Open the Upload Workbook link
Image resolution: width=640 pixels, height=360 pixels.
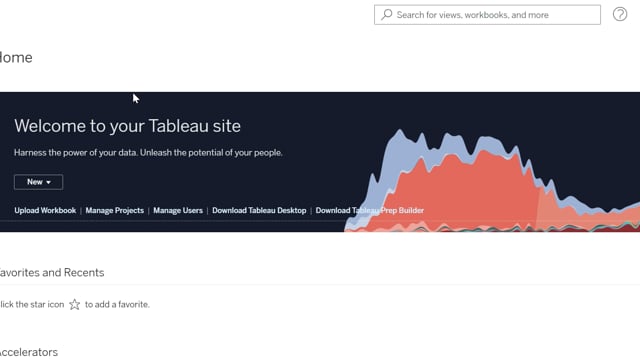[45, 211]
